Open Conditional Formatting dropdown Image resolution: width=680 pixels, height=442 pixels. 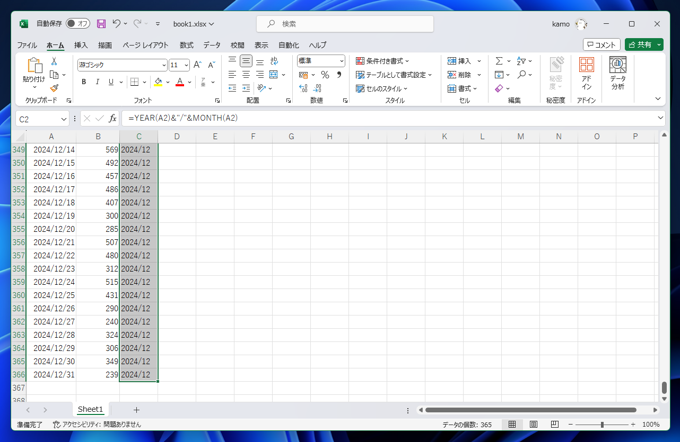[x=382, y=61]
